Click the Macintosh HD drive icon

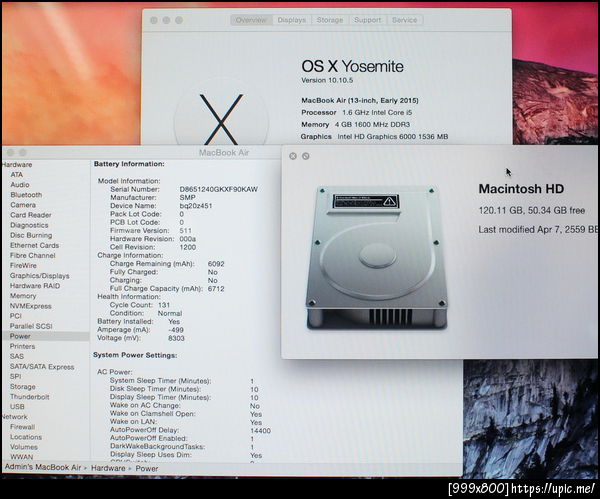click(x=376, y=258)
